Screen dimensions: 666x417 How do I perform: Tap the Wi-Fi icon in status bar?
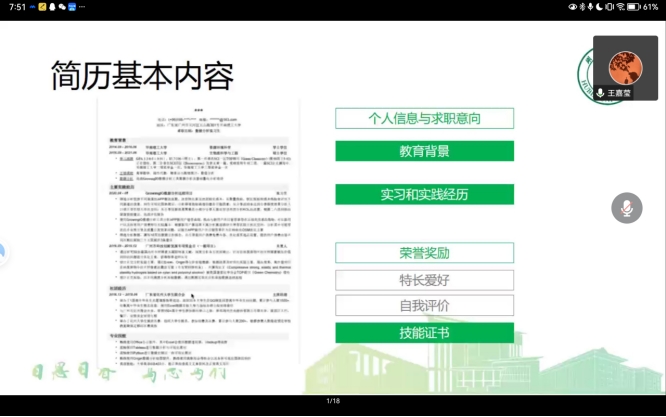click(620, 6)
